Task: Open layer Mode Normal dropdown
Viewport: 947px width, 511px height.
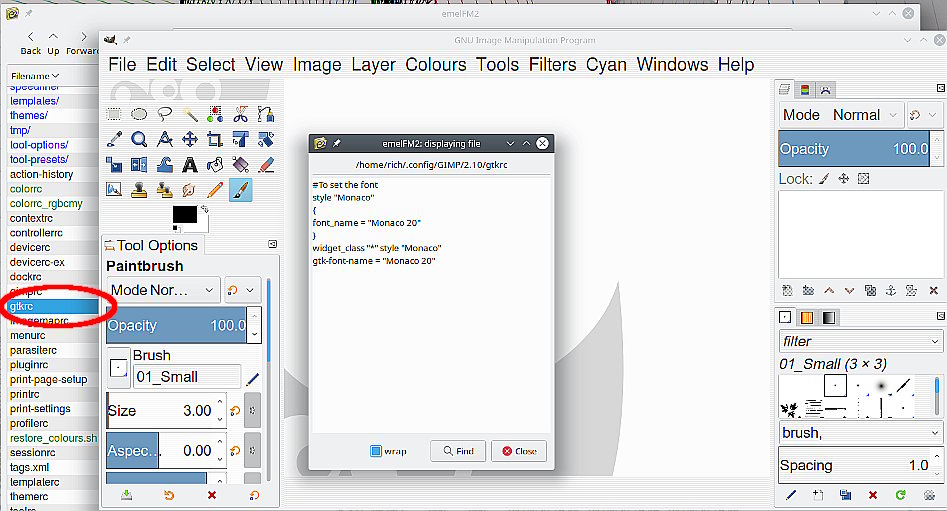Action: (x=840, y=115)
